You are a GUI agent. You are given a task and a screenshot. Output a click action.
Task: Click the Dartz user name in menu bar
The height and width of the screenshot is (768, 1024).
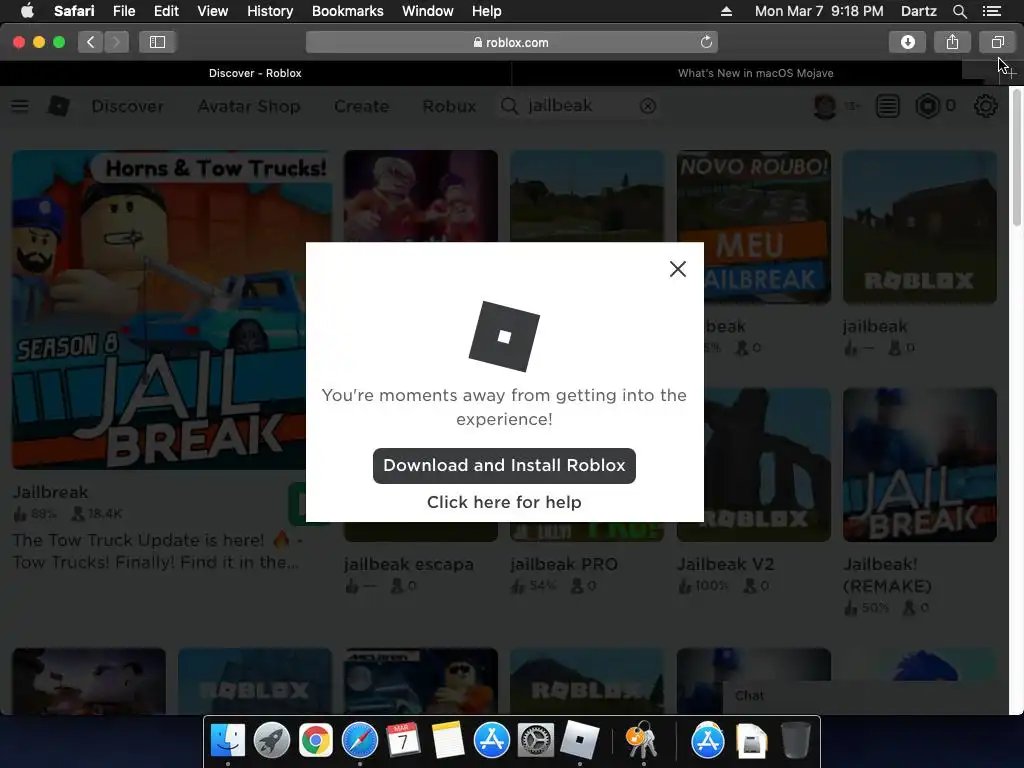point(918,11)
